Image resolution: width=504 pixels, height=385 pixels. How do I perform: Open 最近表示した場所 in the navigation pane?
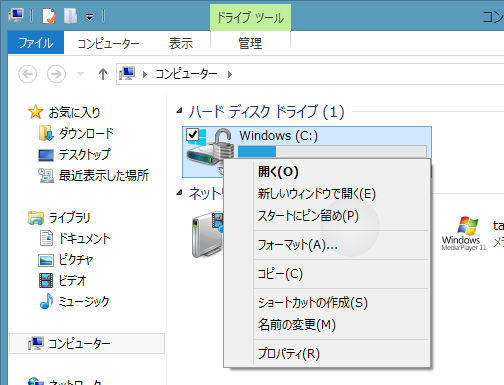[x=104, y=175]
